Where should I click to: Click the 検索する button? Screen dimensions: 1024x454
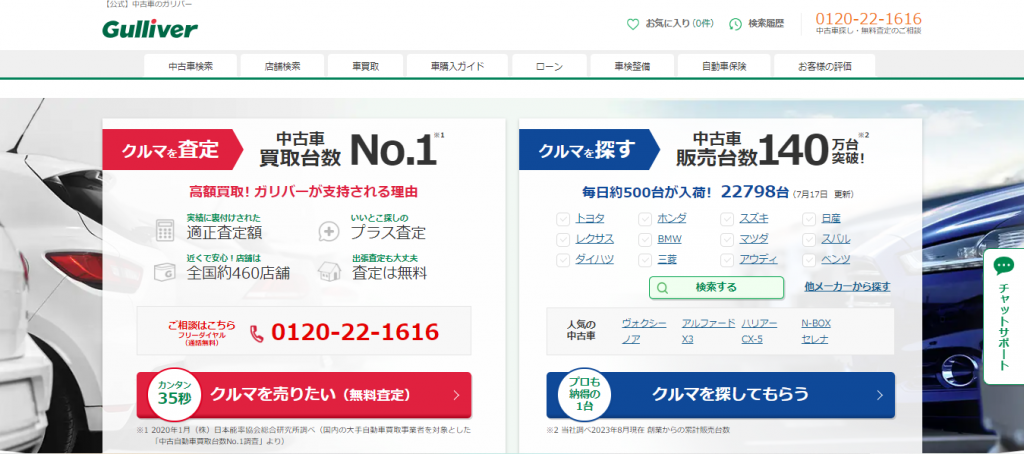coord(716,287)
